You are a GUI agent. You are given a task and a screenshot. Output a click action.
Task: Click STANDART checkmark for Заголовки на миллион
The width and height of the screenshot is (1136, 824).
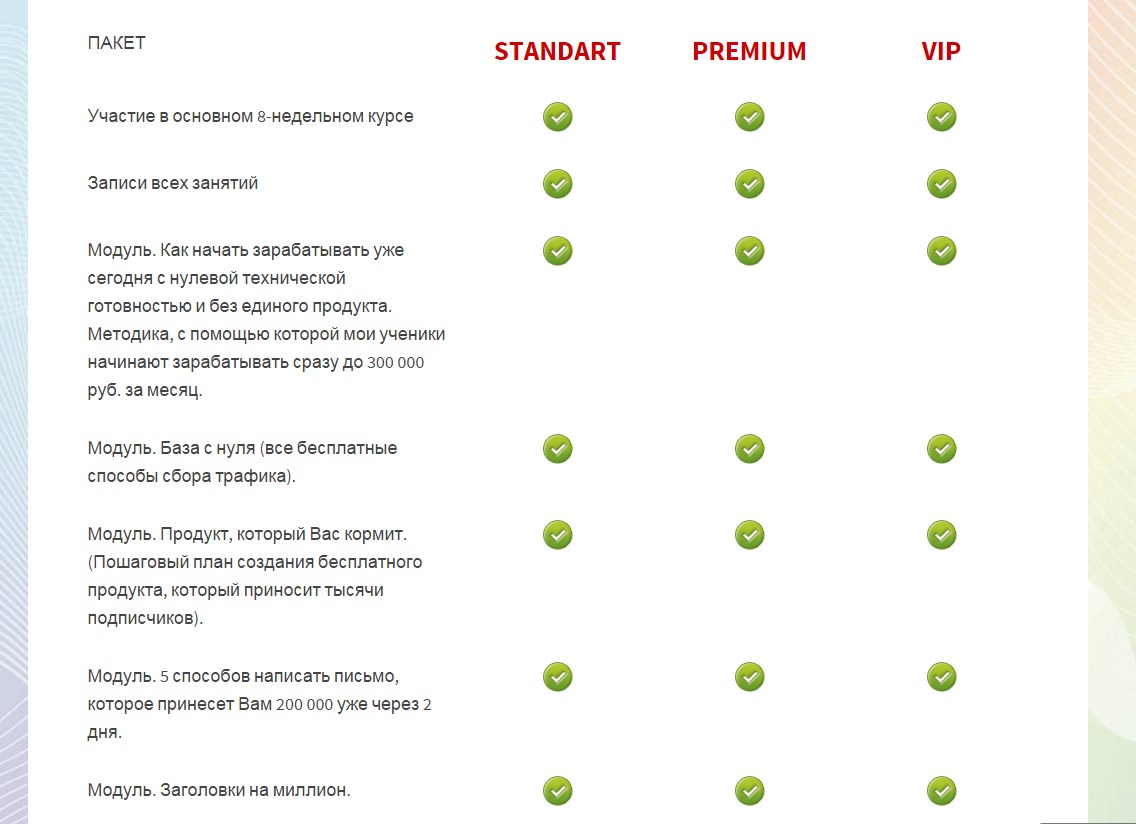[x=558, y=791]
